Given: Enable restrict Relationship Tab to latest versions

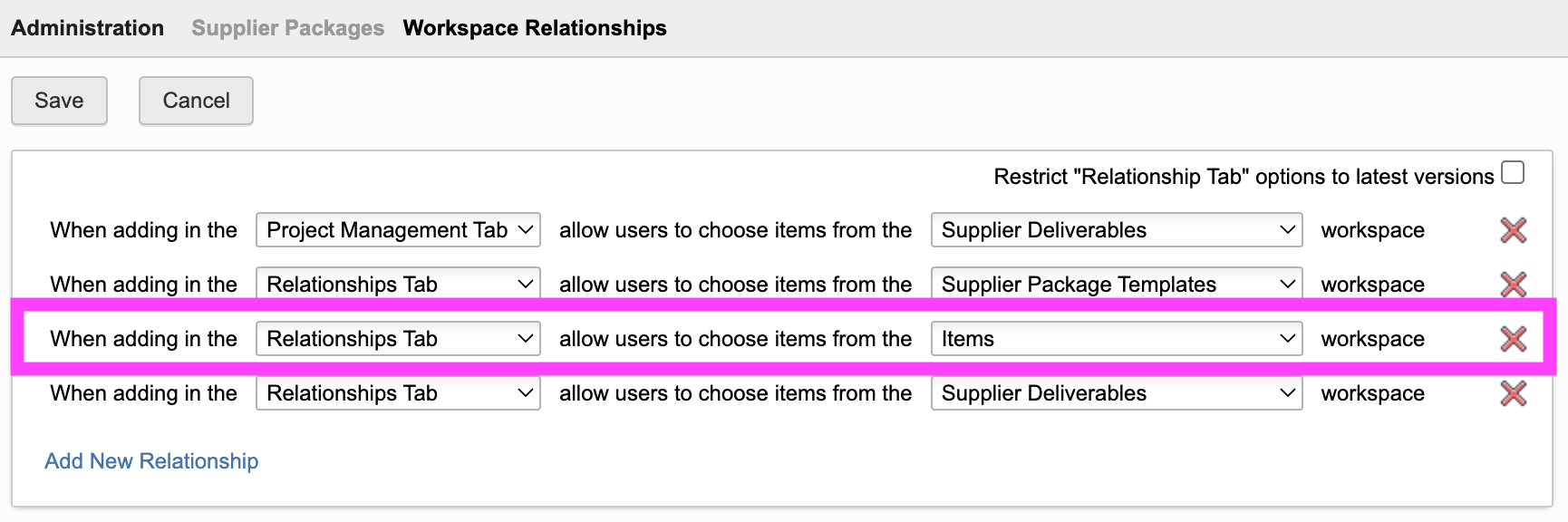Looking at the screenshot, I should (1513, 172).
